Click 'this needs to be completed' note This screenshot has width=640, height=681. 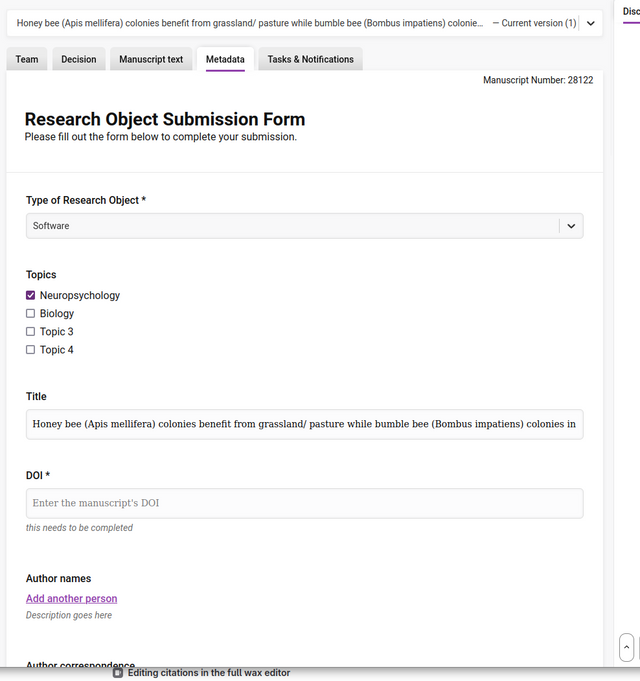coord(79,528)
